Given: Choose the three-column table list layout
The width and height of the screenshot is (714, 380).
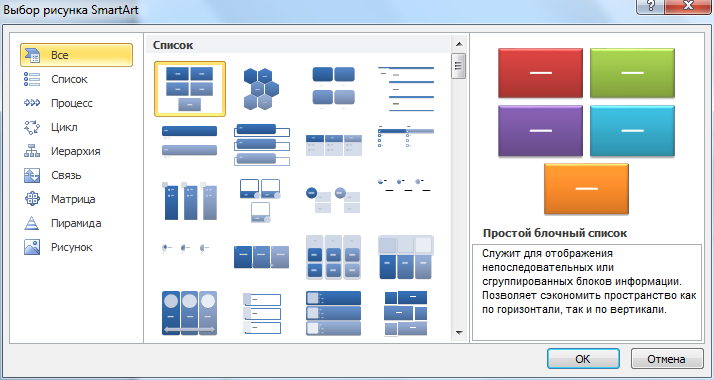Looking at the screenshot, I should pyautogui.click(x=334, y=145).
